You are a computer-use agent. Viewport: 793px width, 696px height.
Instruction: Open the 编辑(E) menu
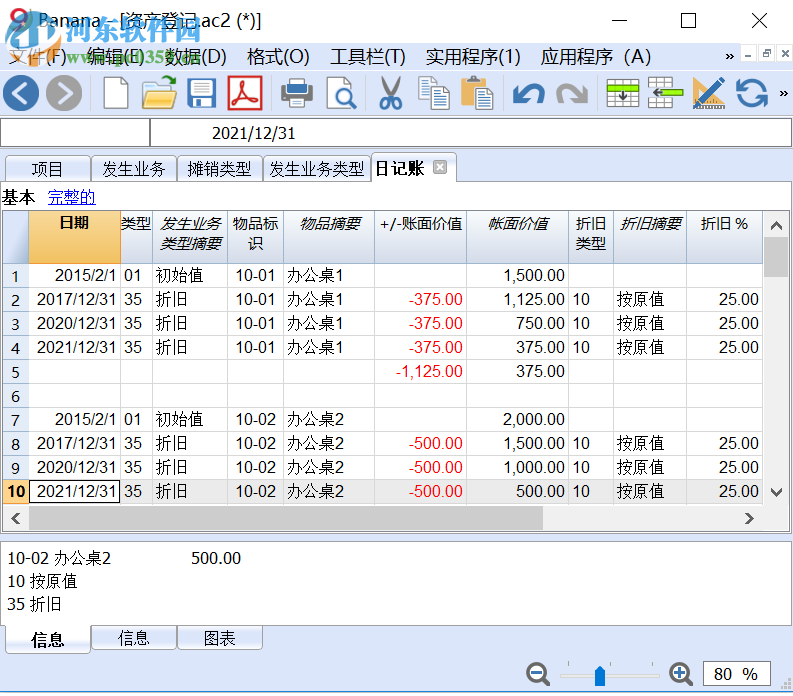click(116, 57)
